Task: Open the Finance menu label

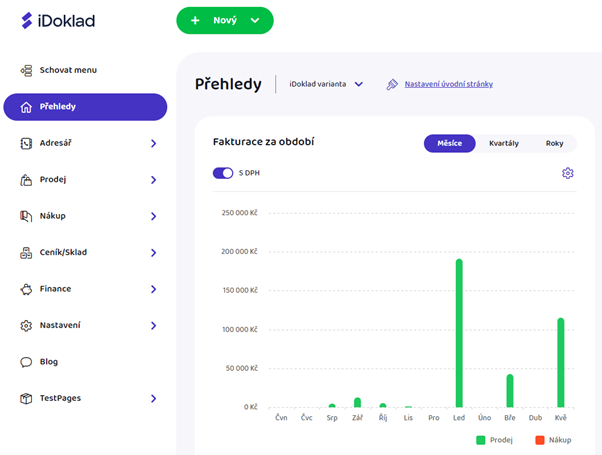Action: (55, 289)
